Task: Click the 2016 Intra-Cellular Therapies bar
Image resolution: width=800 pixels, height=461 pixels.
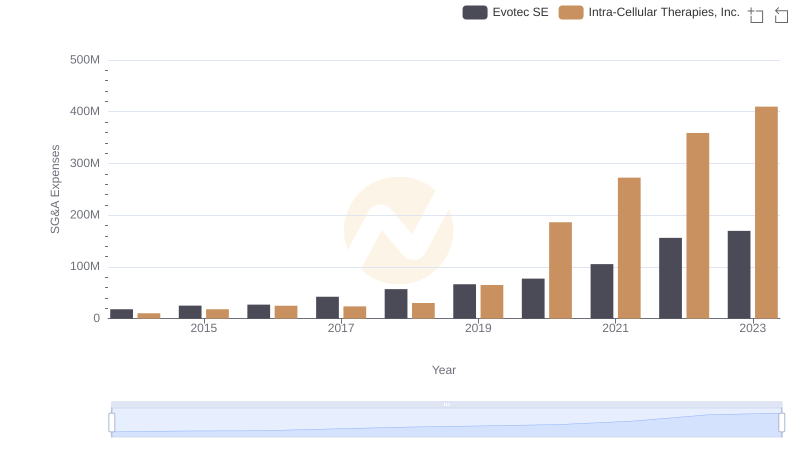Action: pos(286,312)
